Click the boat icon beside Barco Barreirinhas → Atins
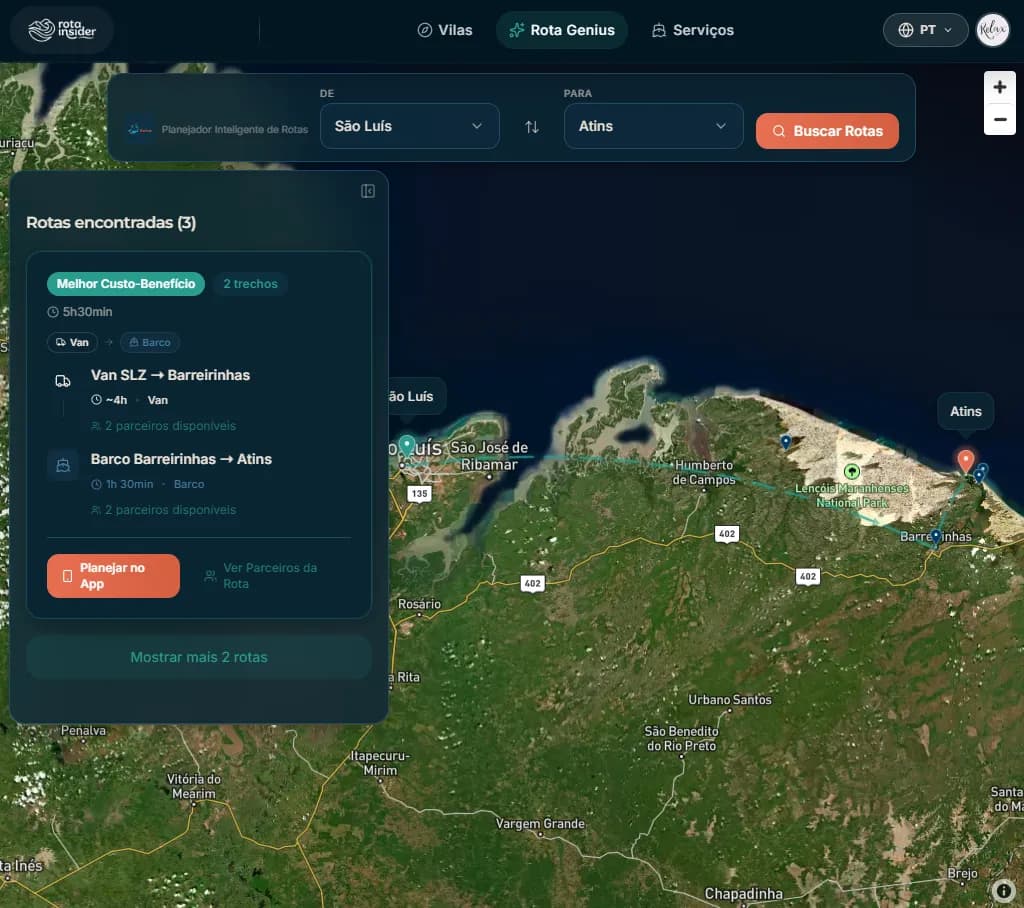The height and width of the screenshot is (908, 1024). pos(63,464)
